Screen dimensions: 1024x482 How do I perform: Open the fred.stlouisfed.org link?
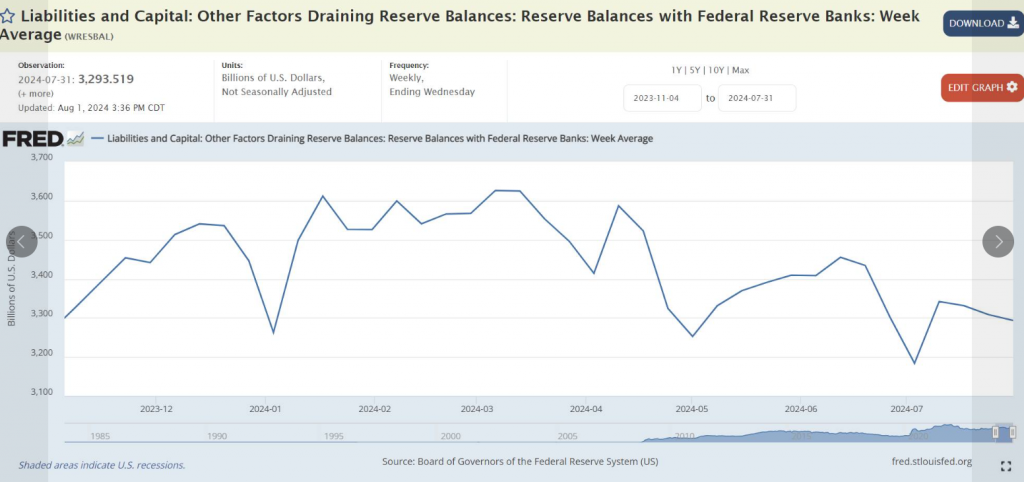tap(930, 461)
